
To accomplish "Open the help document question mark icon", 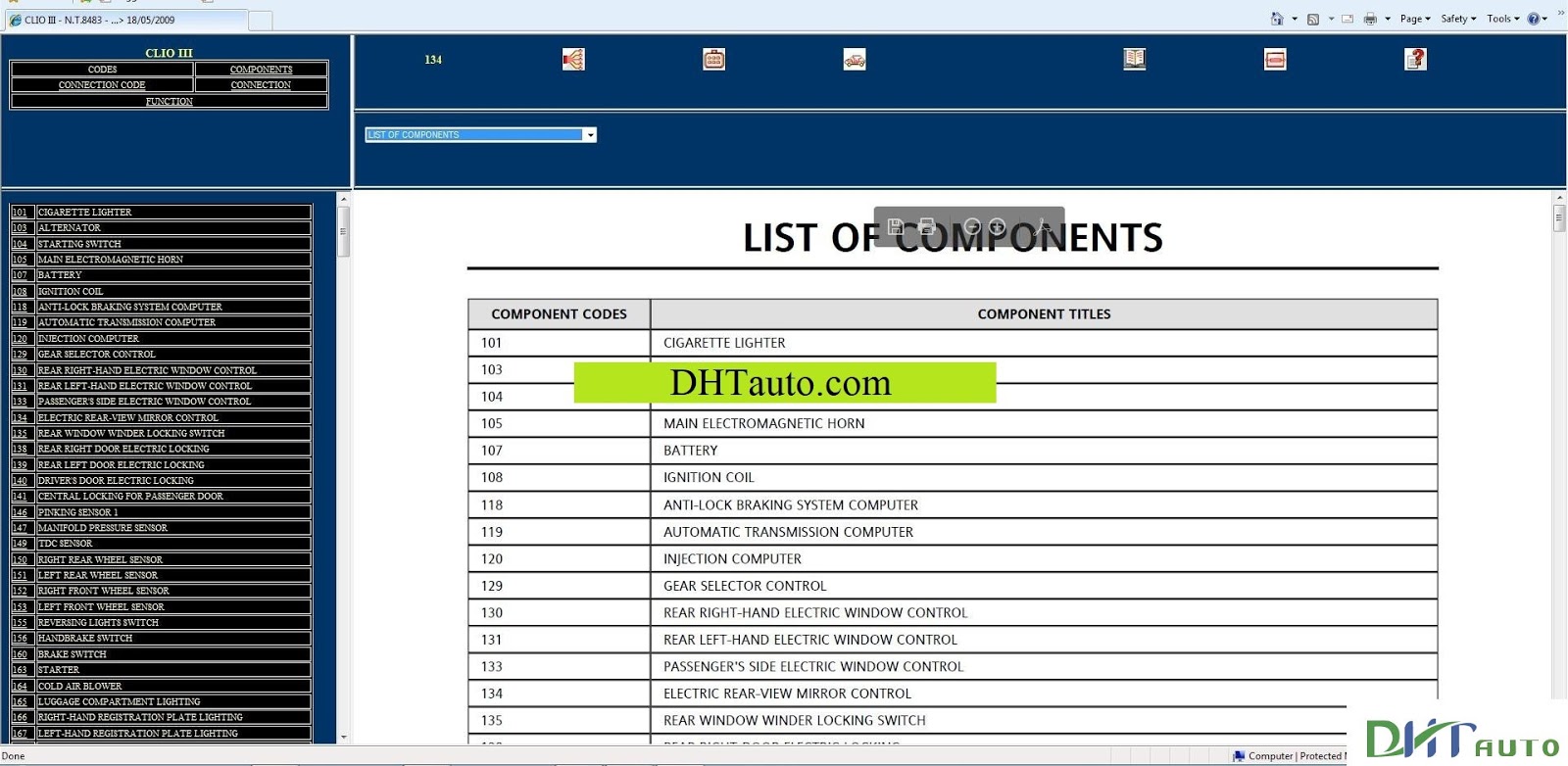I will [x=1415, y=60].
